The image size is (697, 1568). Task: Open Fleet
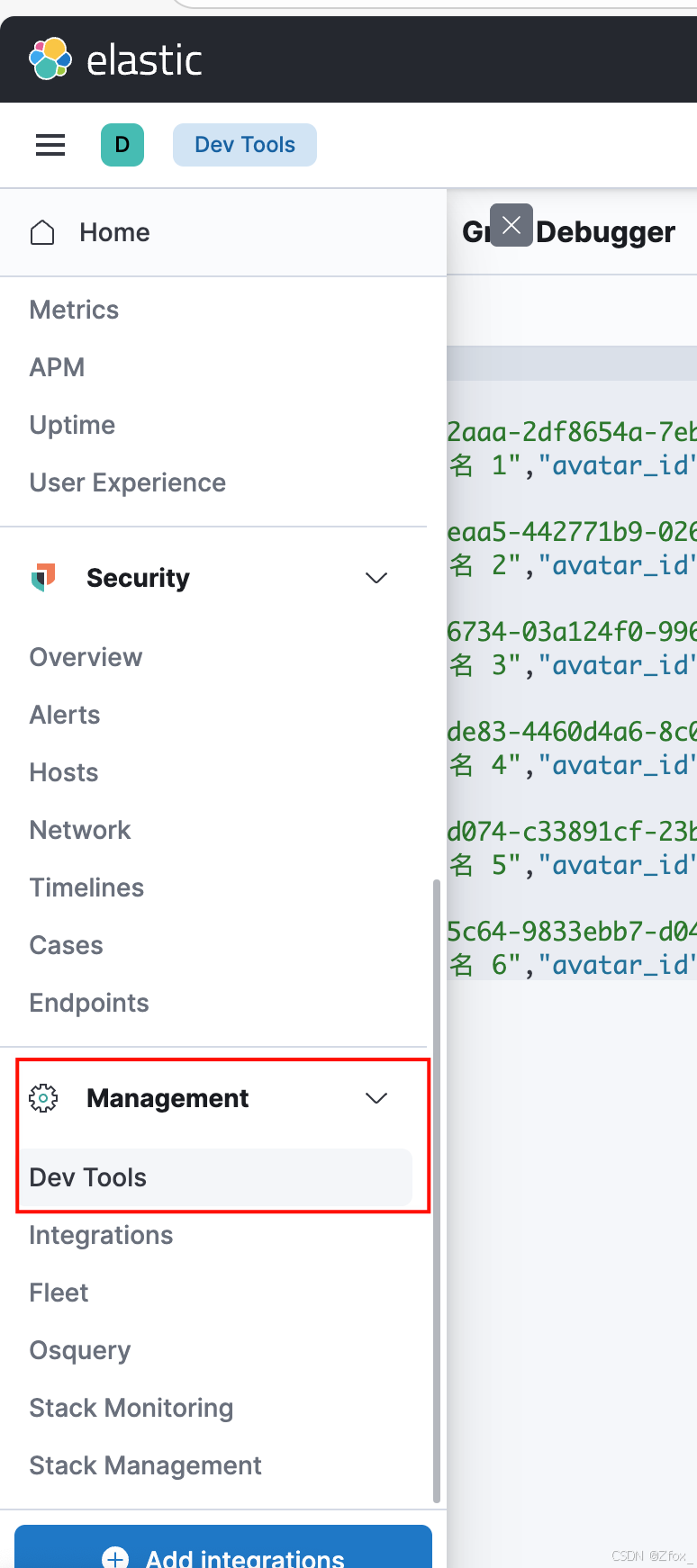coord(59,1293)
